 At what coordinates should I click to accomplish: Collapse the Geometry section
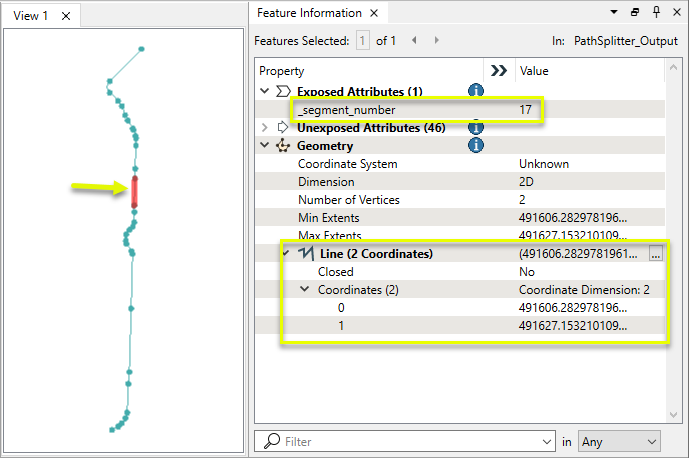click(x=265, y=145)
